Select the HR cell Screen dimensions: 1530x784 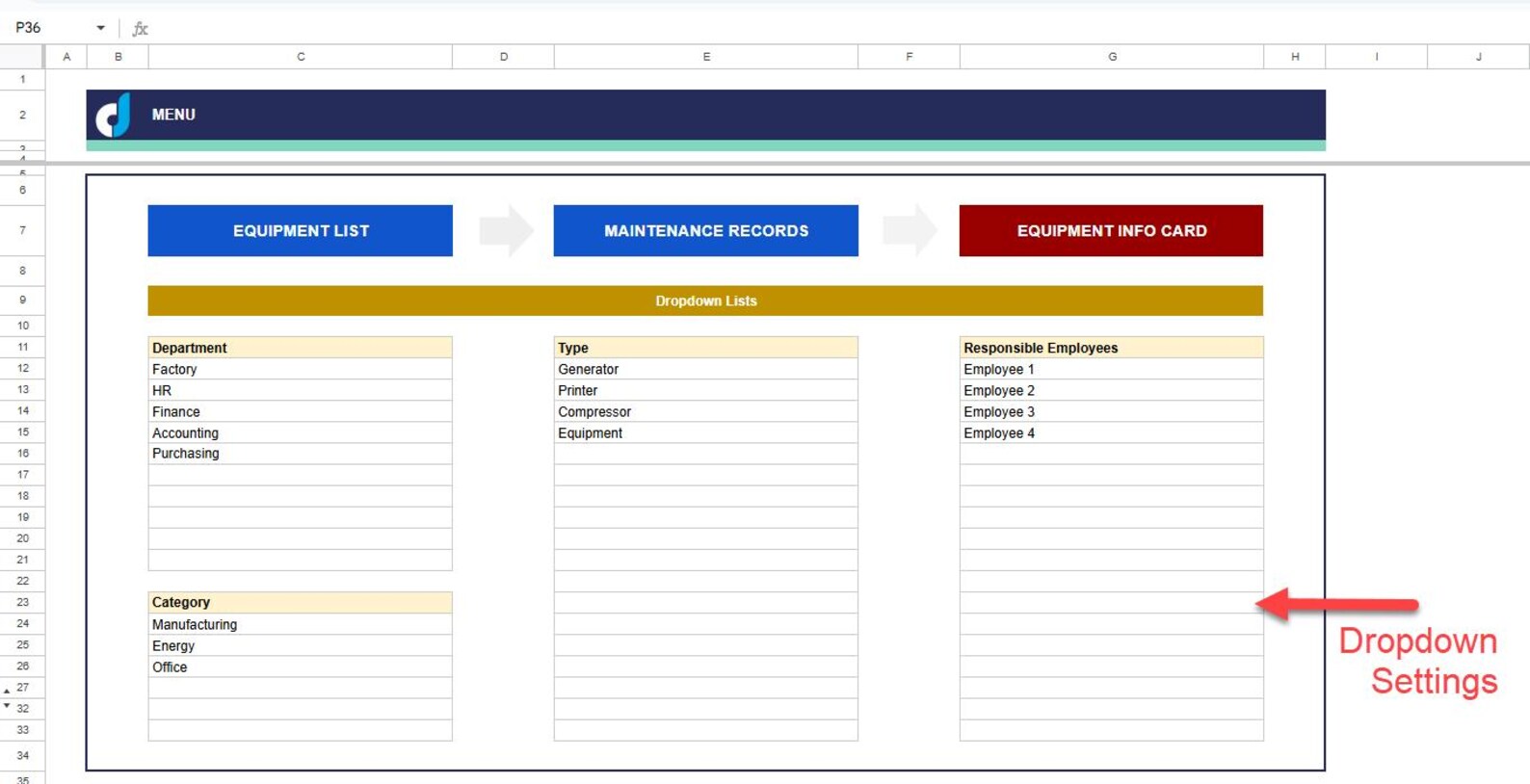point(301,390)
